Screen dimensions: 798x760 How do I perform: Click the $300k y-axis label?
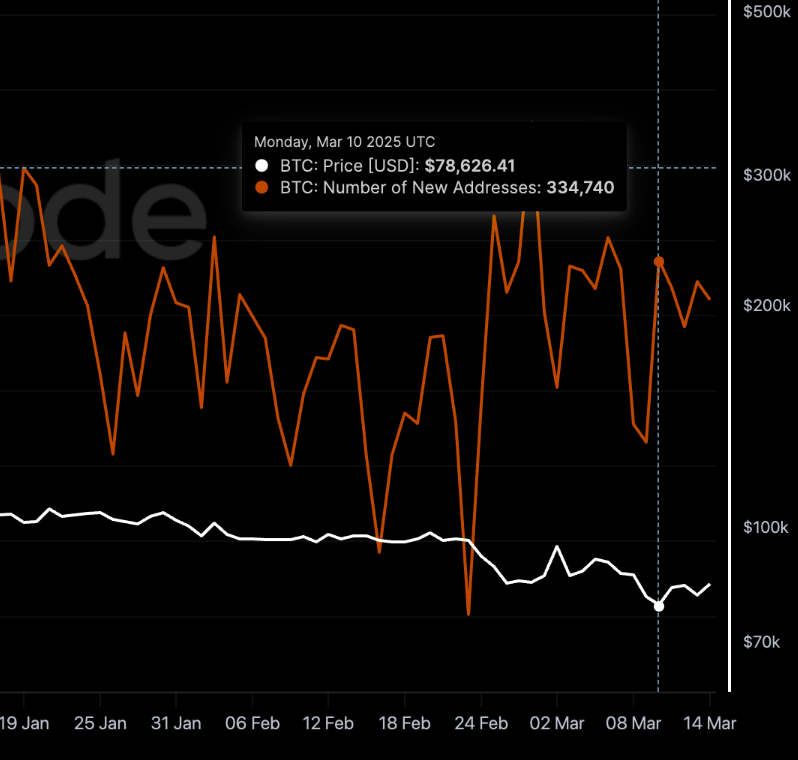click(x=767, y=176)
